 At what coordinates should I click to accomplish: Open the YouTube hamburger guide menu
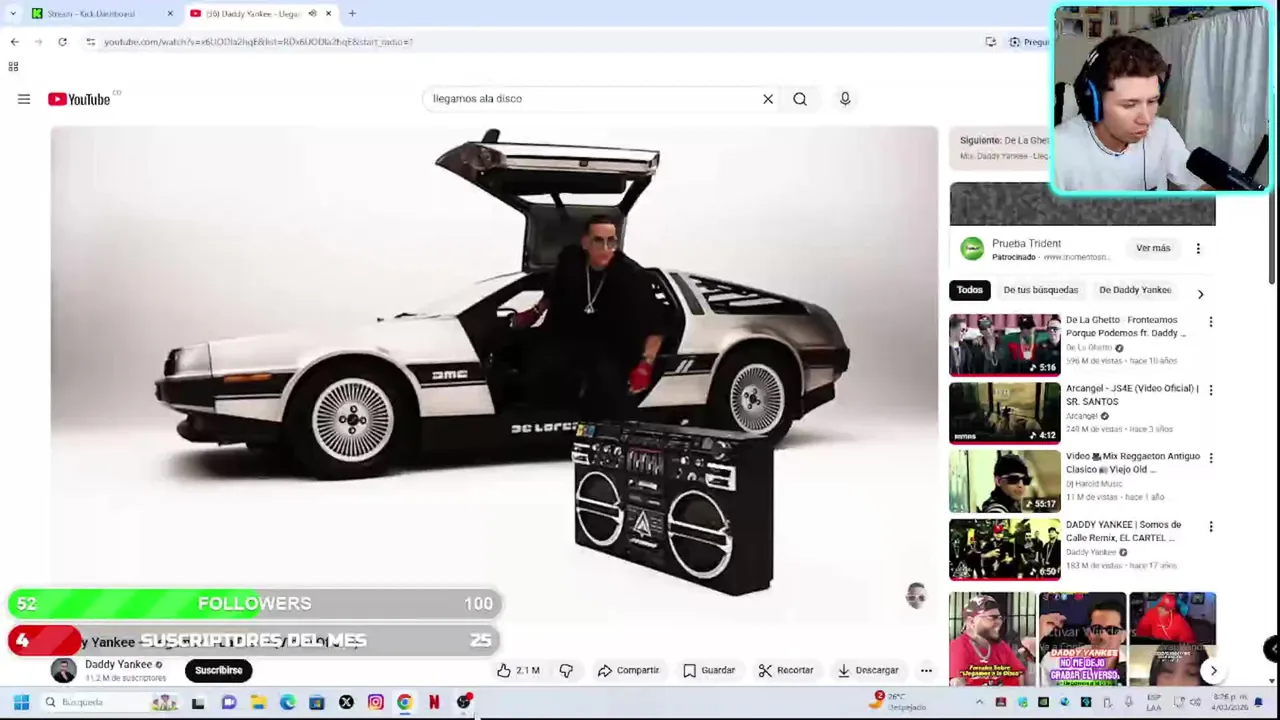tap(24, 99)
